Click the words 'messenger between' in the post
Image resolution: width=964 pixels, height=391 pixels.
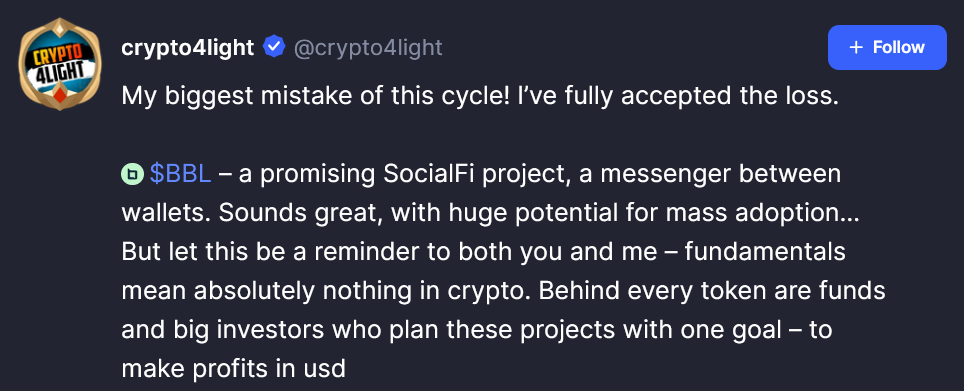(x=721, y=174)
